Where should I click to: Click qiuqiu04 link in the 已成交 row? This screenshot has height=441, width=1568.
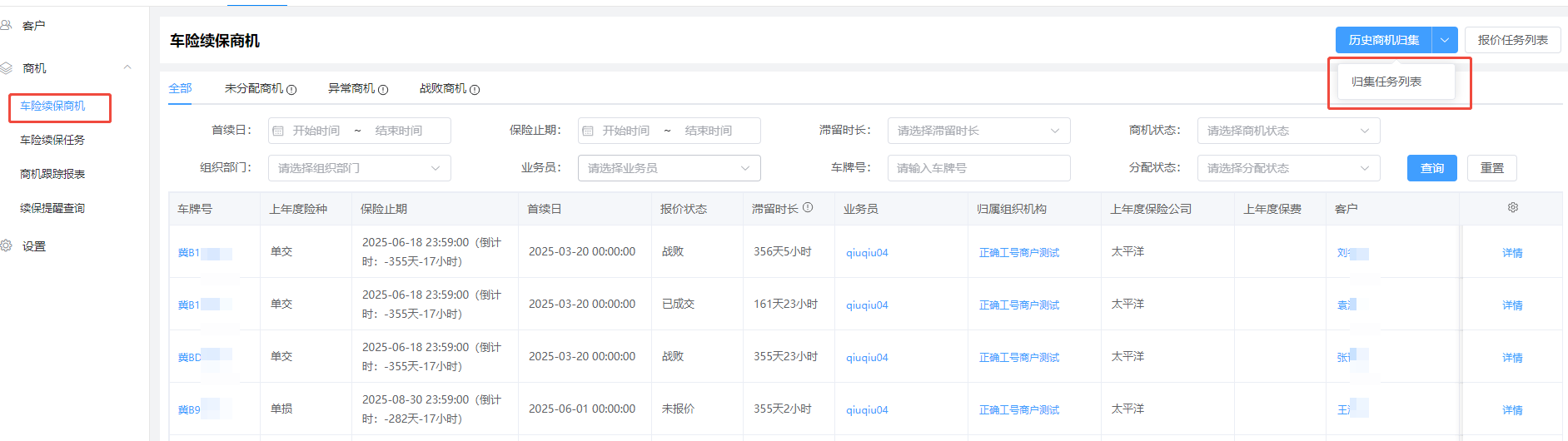click(867, 305)
